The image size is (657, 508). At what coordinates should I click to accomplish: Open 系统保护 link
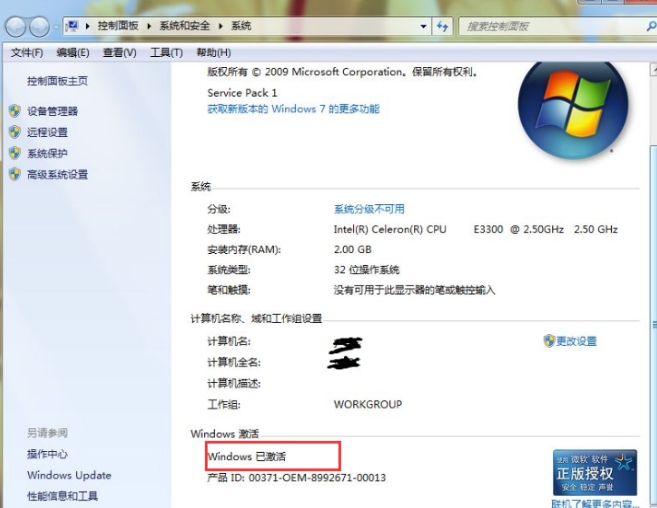pos(47,153)
